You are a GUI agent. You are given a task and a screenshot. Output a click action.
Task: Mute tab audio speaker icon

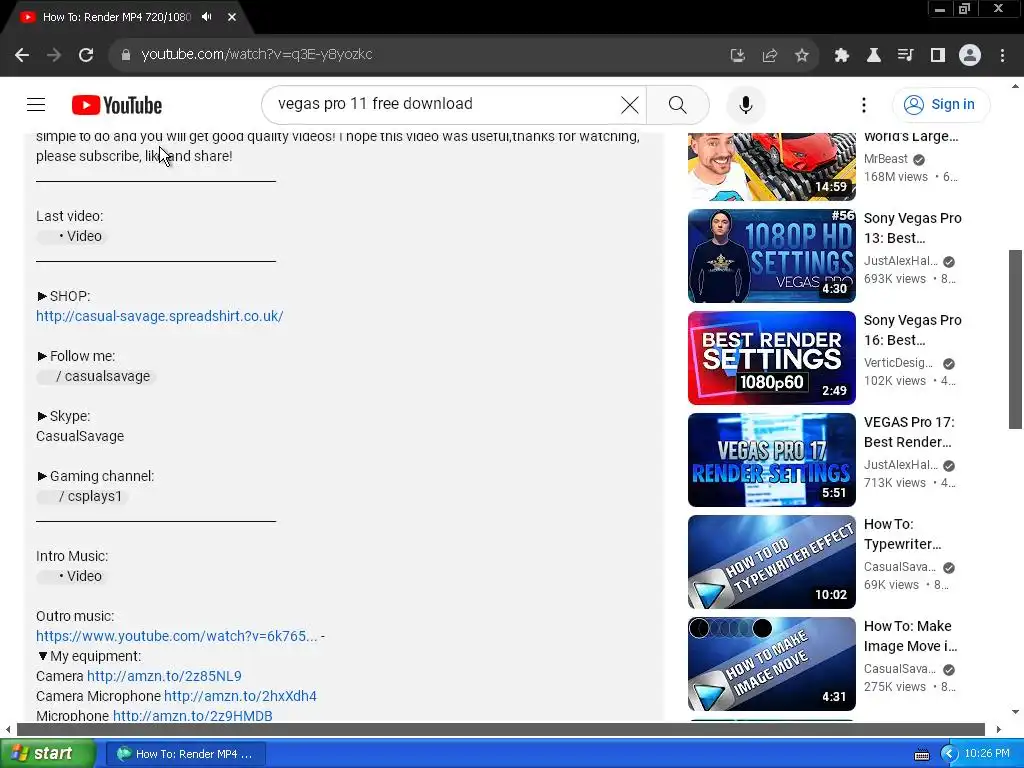coord(207,17)
